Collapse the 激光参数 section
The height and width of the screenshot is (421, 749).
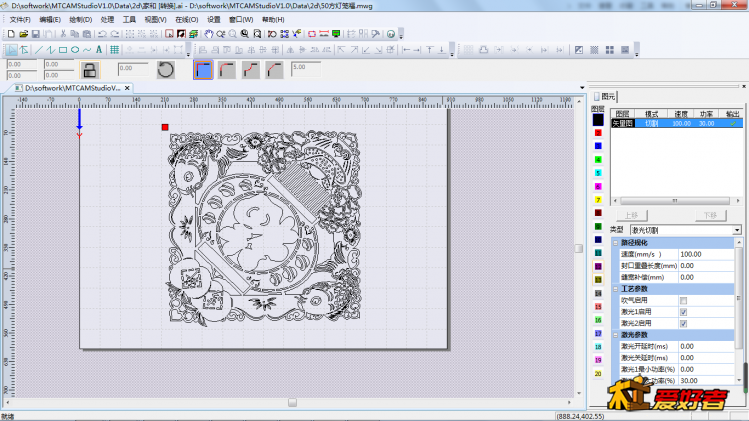(616, 335)
